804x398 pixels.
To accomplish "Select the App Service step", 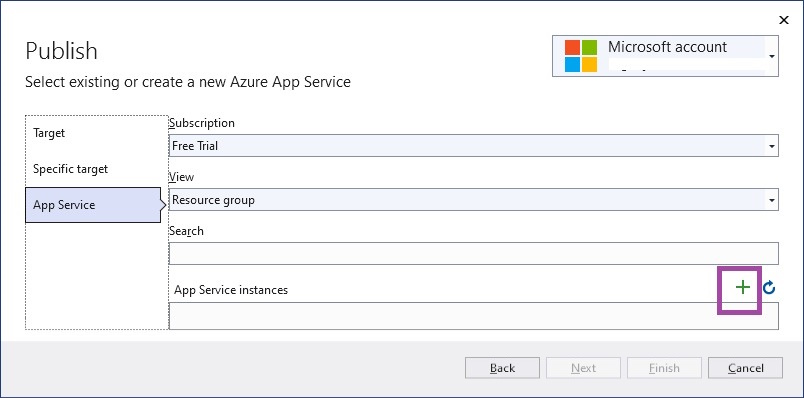I will (x=93, y=205).
